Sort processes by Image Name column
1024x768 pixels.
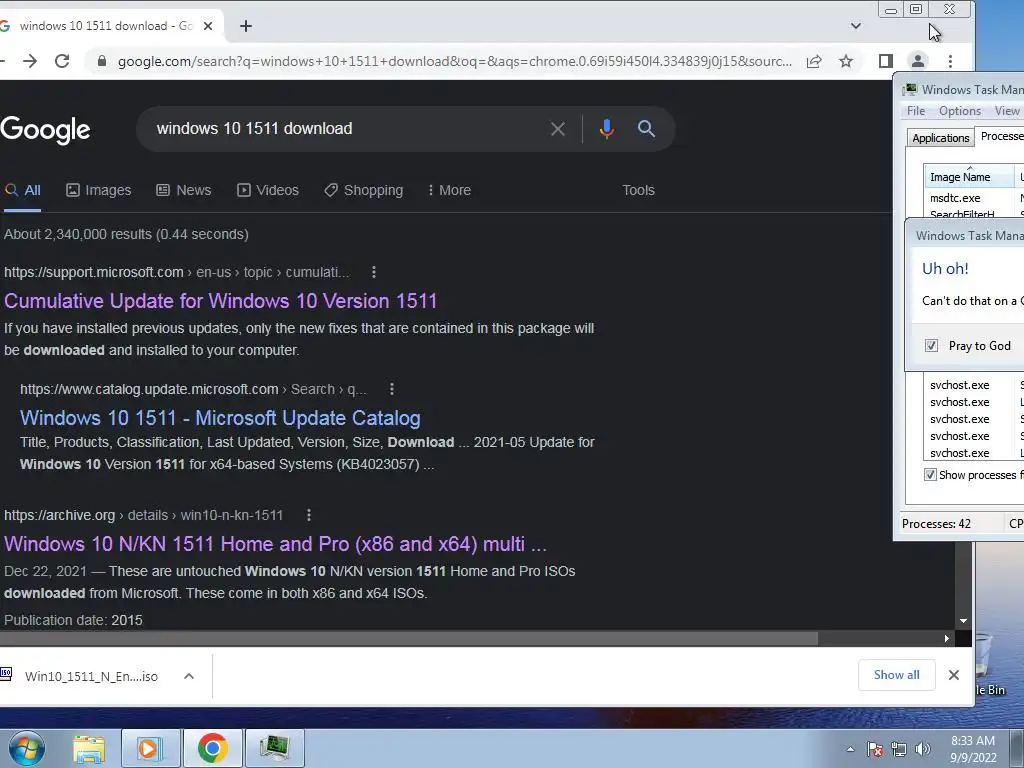coord(969,177)
